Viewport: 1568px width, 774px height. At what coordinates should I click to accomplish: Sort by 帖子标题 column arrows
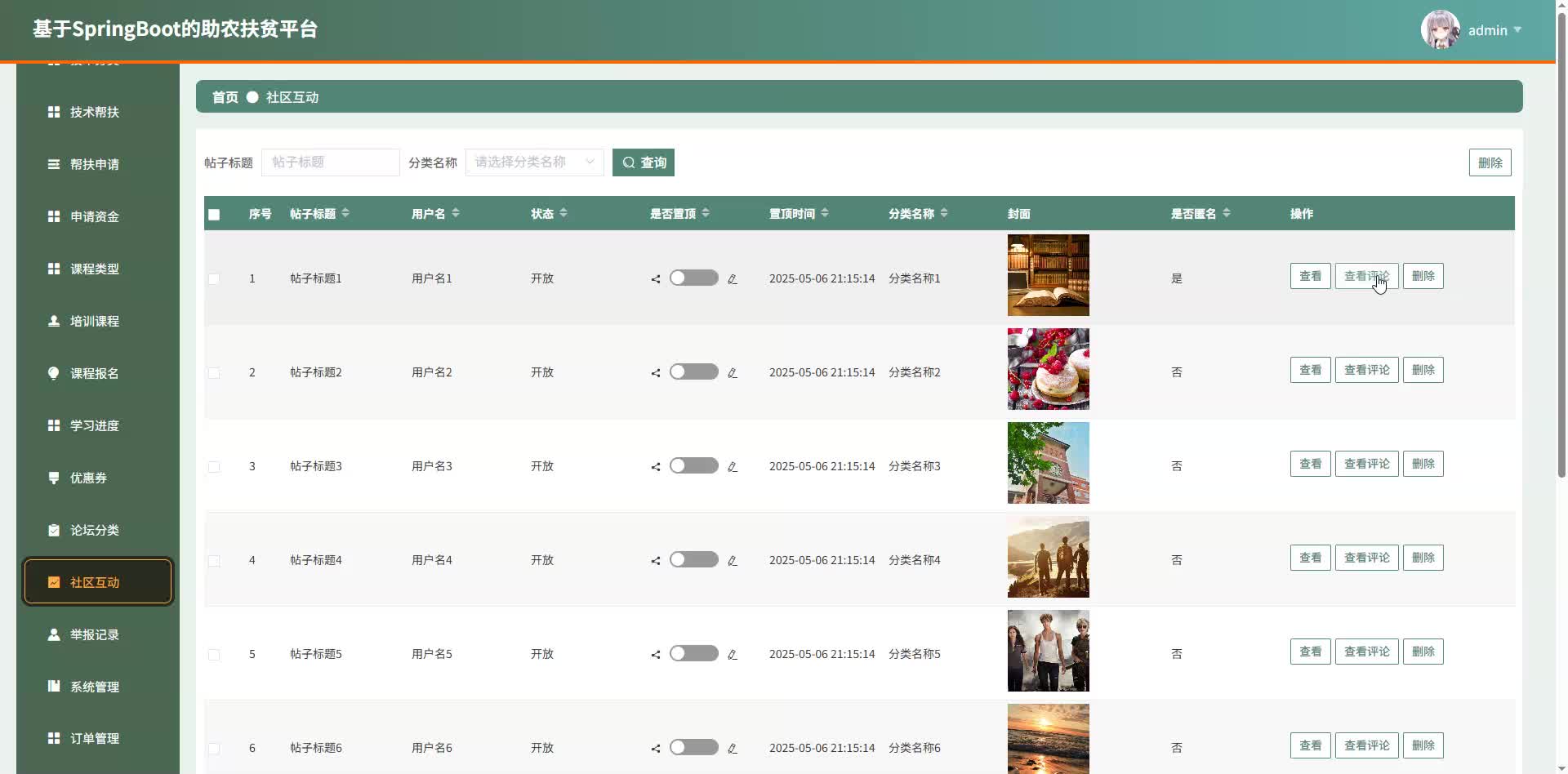point(345,213)
